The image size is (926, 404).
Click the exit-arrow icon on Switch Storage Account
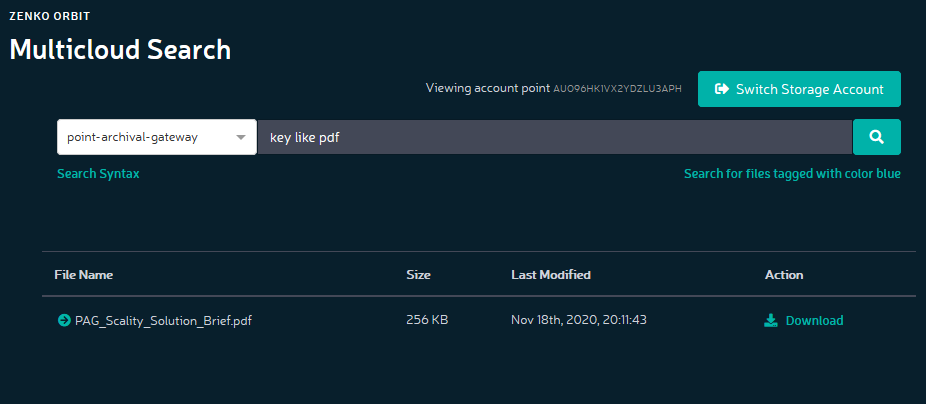(722, 89)
